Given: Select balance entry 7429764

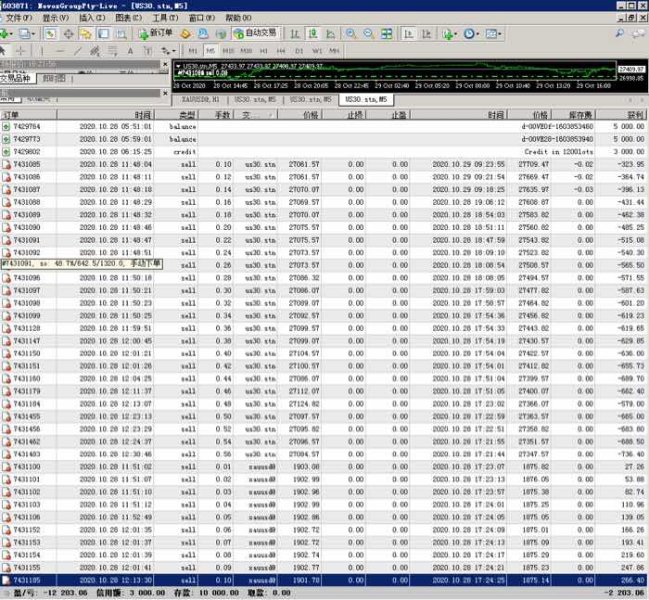Looking at the screenshot, I should (x=324, y=126).
